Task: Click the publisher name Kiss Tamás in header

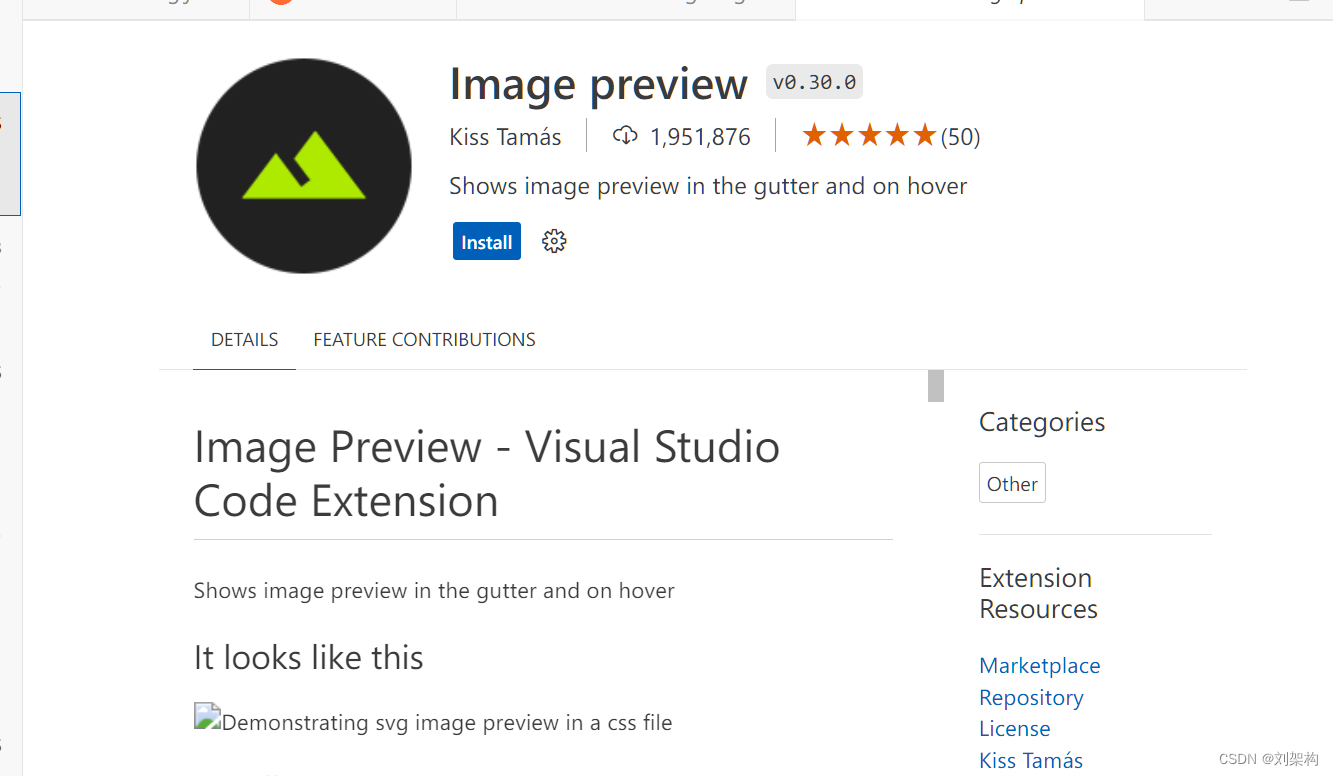Action: [x=505, y=137]
